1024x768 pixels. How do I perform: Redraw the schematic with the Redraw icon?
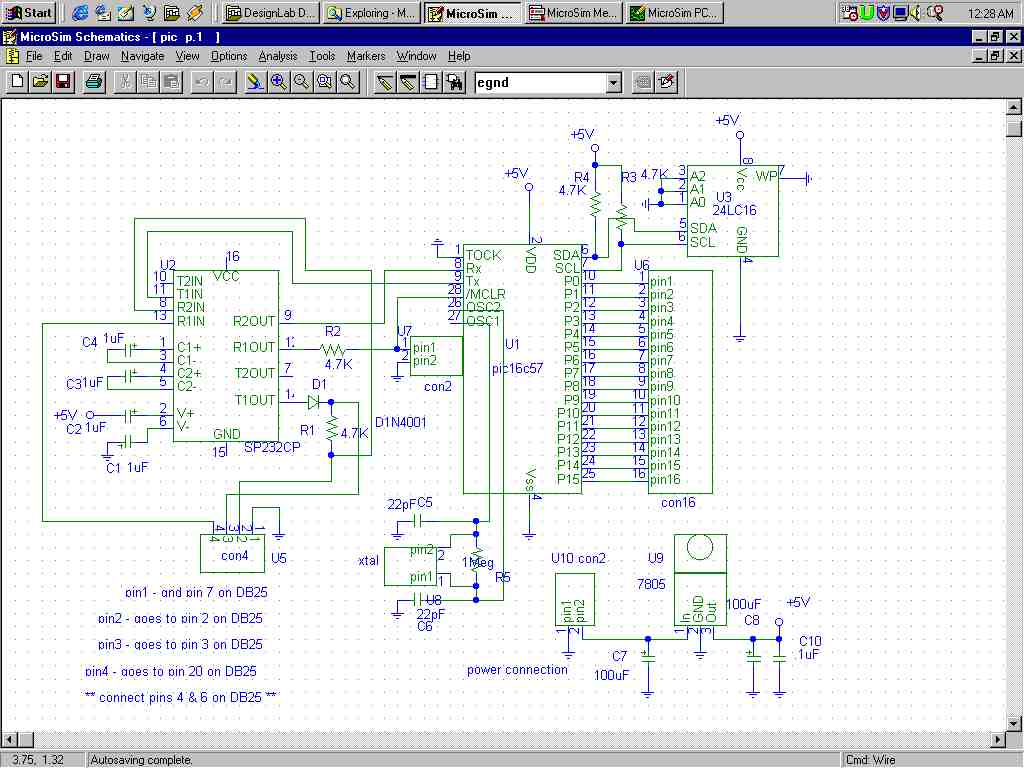pos(255,82)
